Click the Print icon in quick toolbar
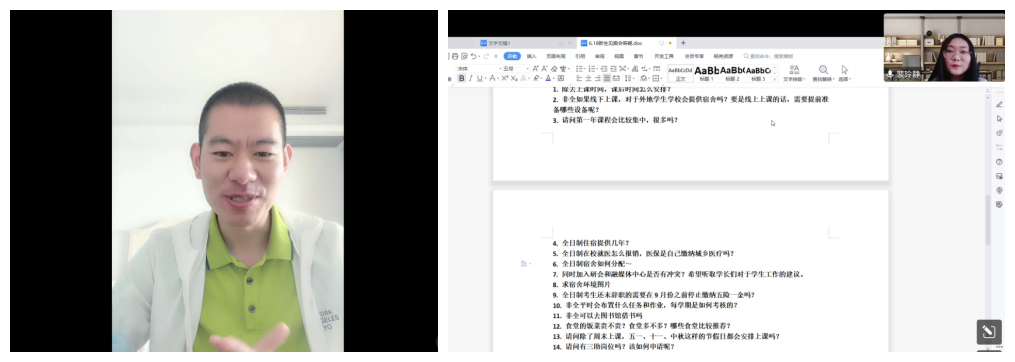Viewport: 1015px width, 362px height. pyautogui.click(x=454, y=56)
